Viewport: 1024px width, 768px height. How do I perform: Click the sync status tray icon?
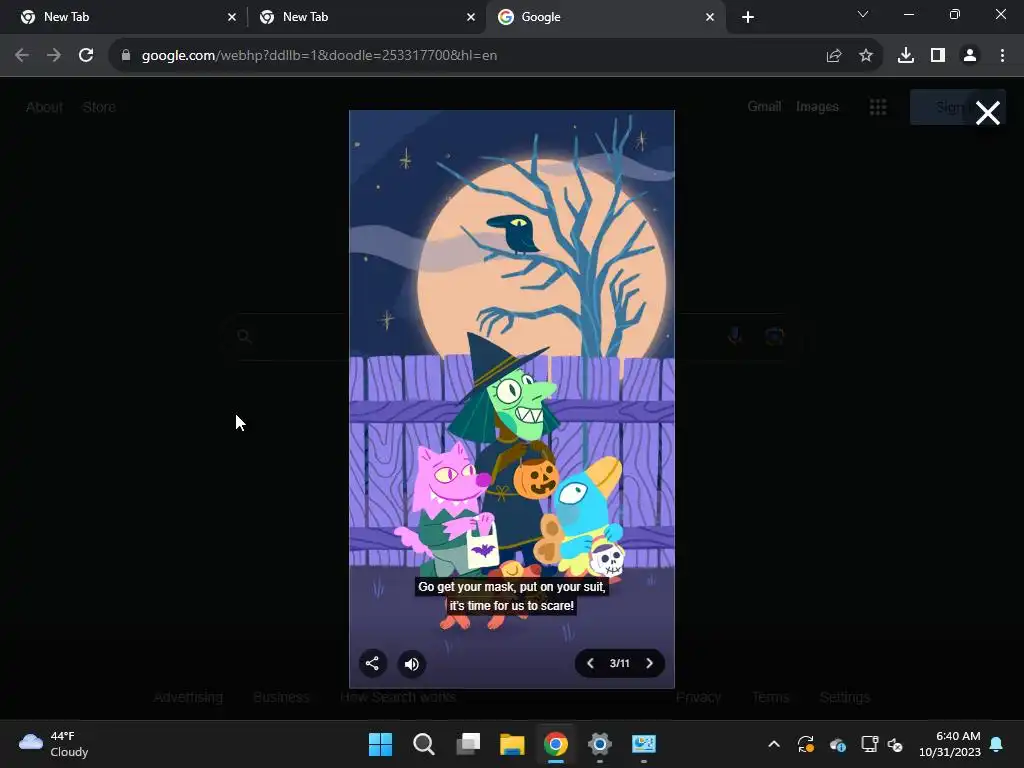click(806, 744)
